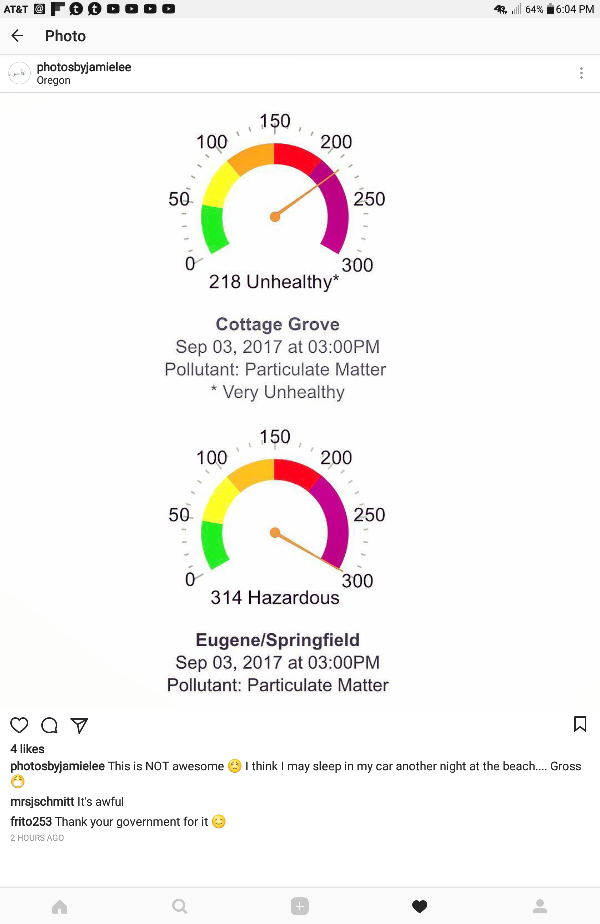Tap the back arrow
Image resolution: width=600 pixels, height=924 pixels.
point(17,36)
